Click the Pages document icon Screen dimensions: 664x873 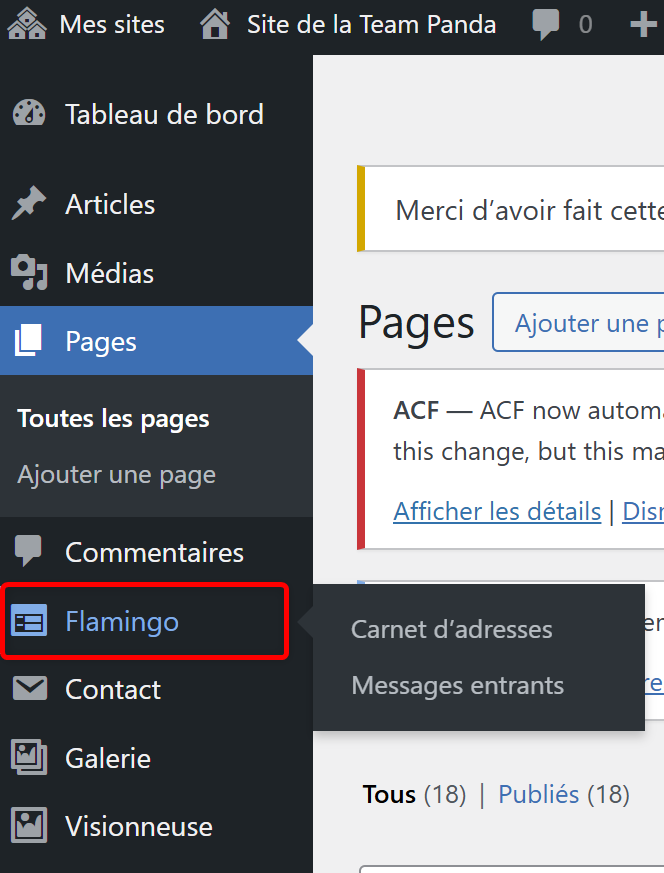coord(28,341)
